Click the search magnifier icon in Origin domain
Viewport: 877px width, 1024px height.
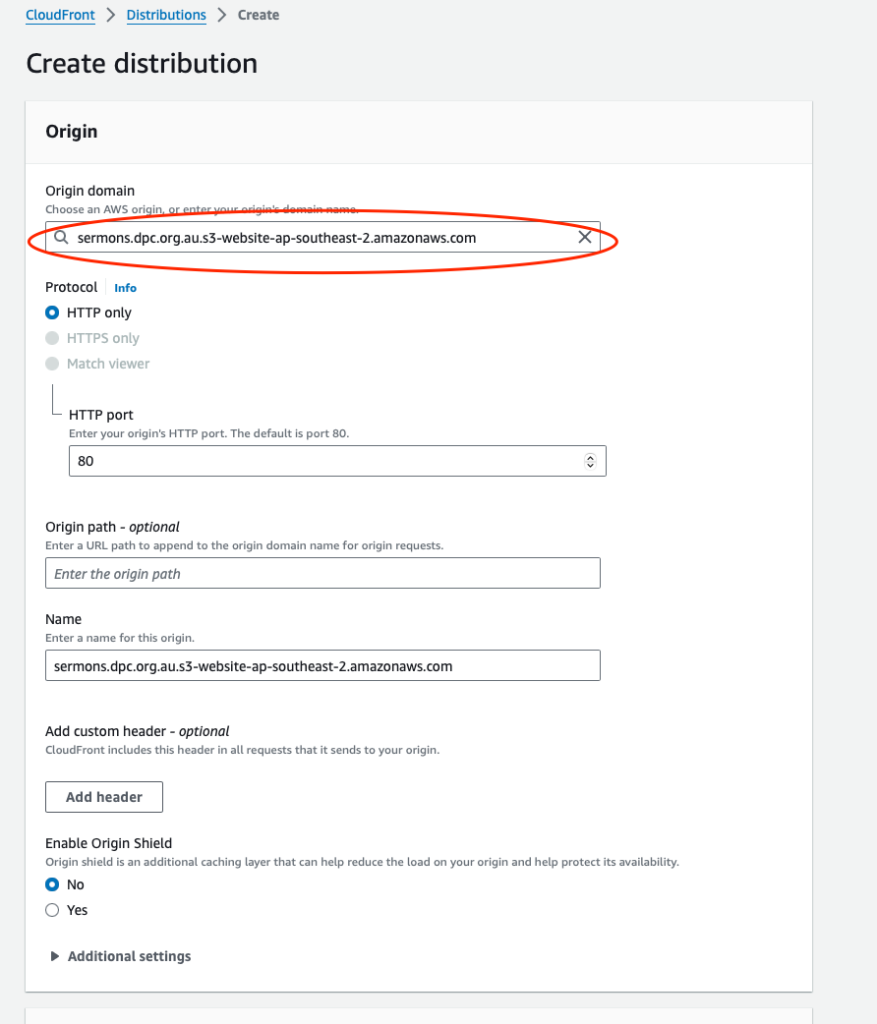61,237
